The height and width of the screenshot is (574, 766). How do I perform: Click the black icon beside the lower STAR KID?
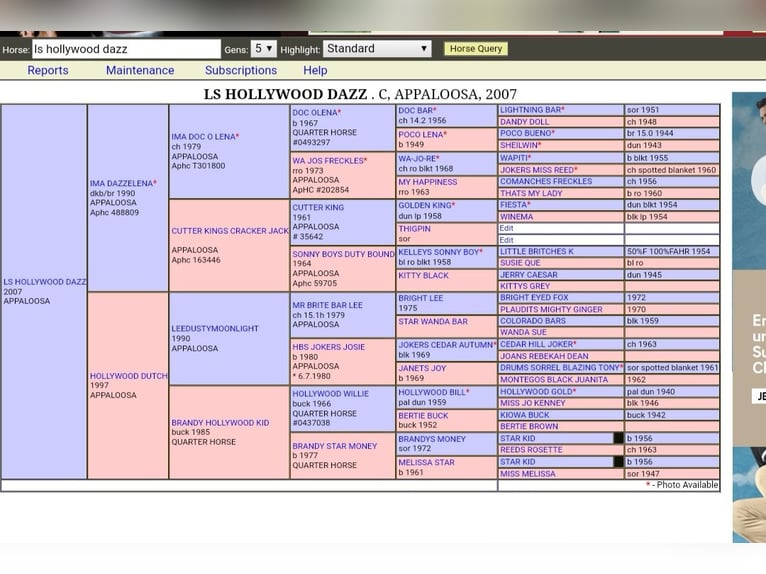(618, 462)
